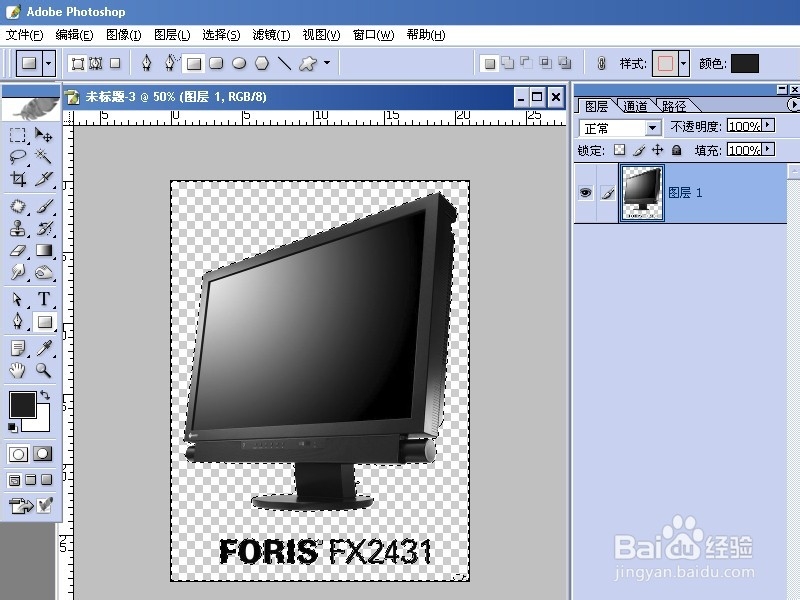Hide the 图层 1 layer
800x600 pixels.
585,192
